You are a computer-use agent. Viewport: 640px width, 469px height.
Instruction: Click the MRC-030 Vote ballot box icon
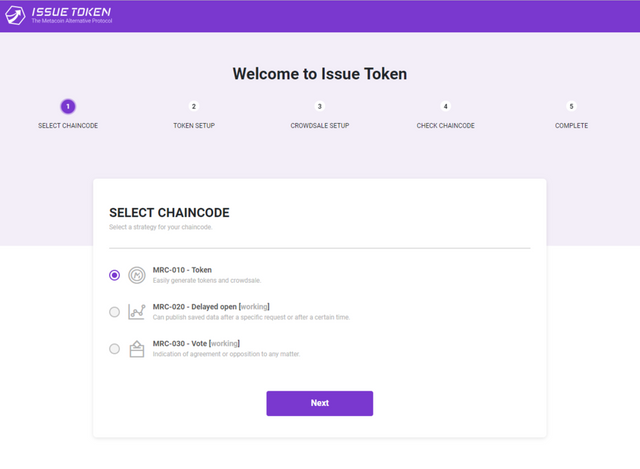(137, 349)
